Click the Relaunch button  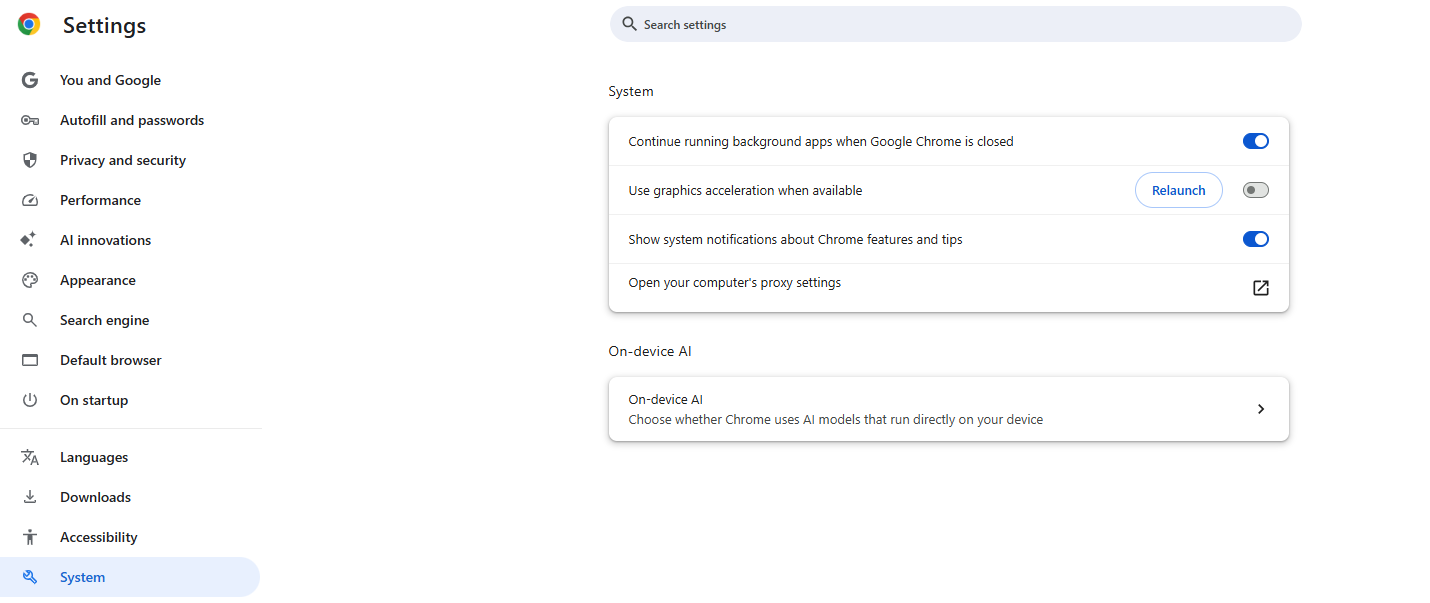click(1179, 190)
